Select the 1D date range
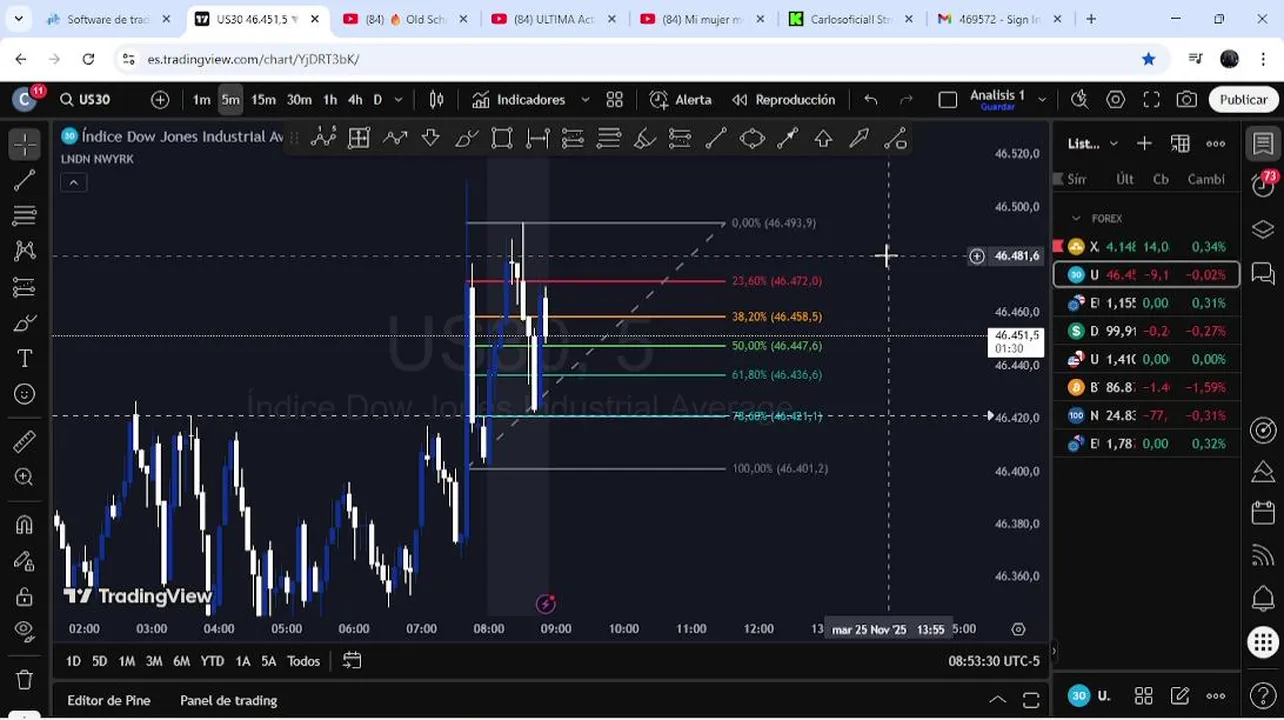1284x720 pixels. pyautogui.click(x=73, y=661)
